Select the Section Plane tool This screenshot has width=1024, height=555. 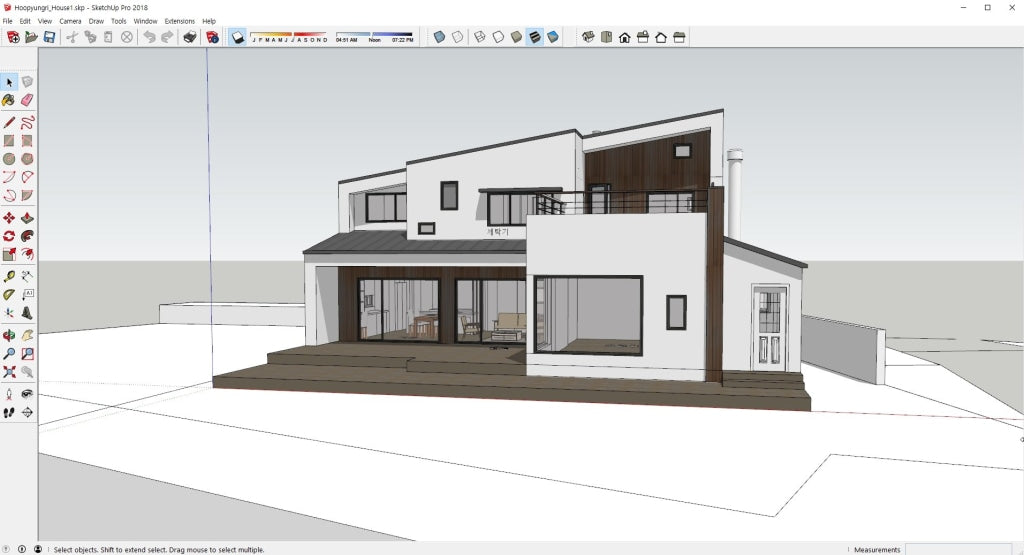pos(27,412)
